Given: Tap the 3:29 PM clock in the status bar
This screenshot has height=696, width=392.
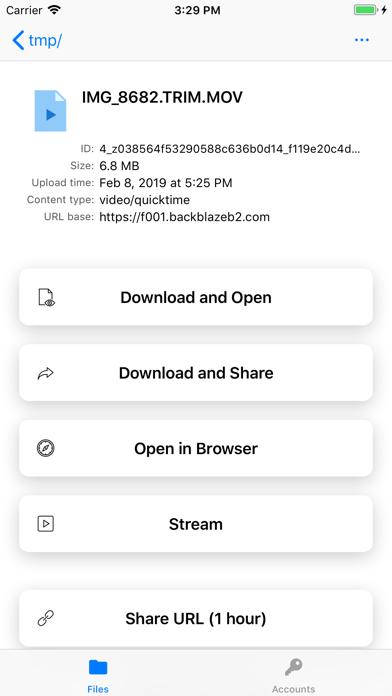Looking at the screenshot, I should pos(197,10).
